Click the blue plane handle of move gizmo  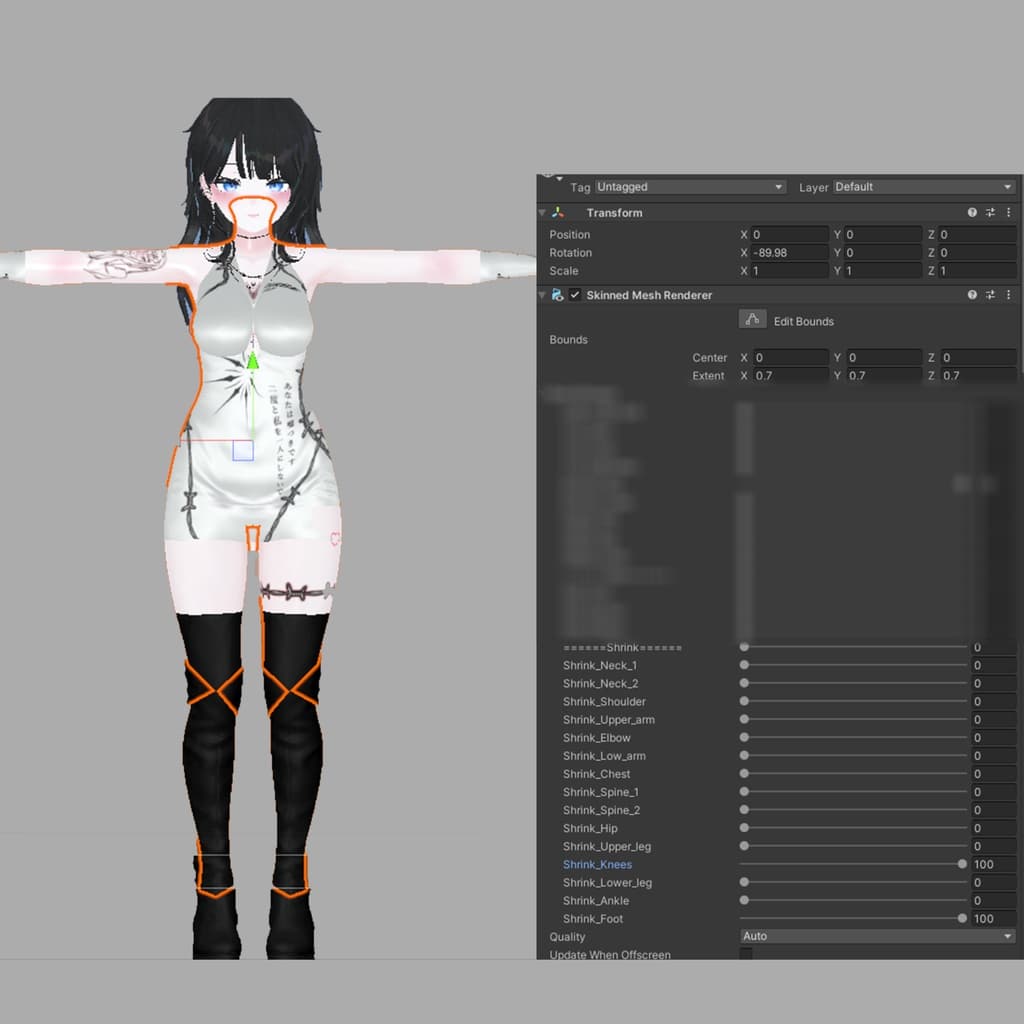[x=243, y=451]
